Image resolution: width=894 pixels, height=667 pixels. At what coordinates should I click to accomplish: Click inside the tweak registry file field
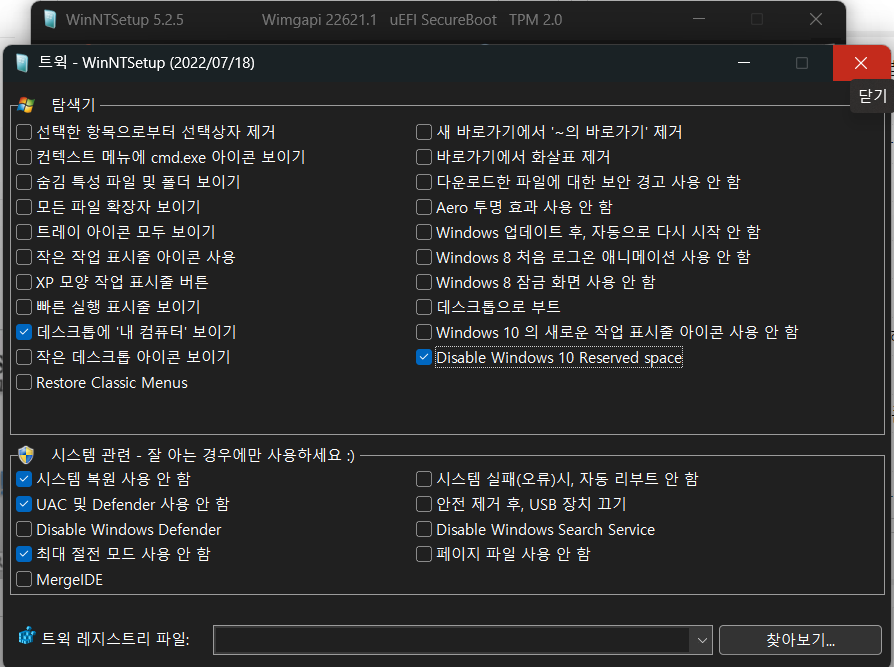(452, 640)
